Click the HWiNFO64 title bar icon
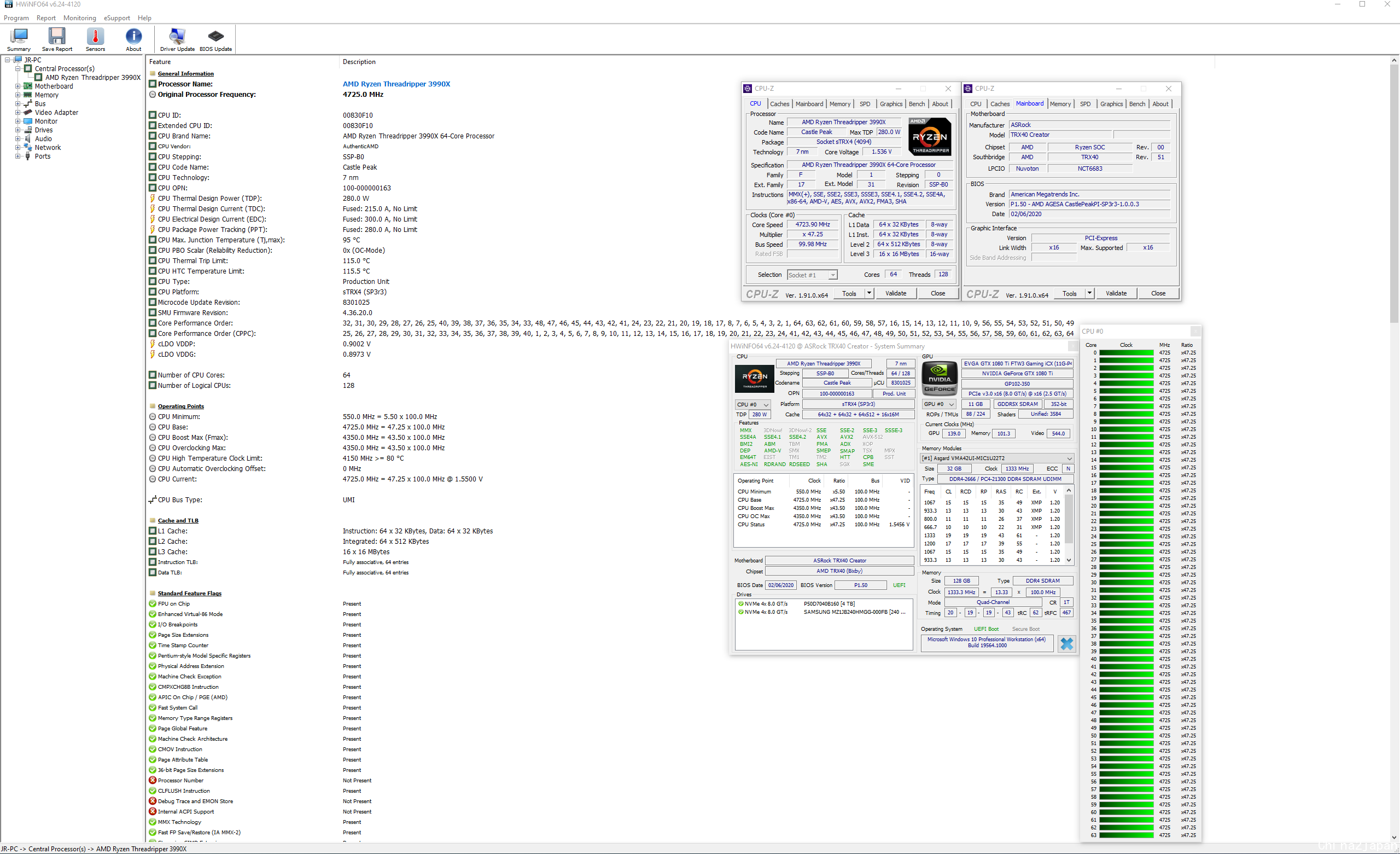The image size is (1400, 854). [8, 4]
